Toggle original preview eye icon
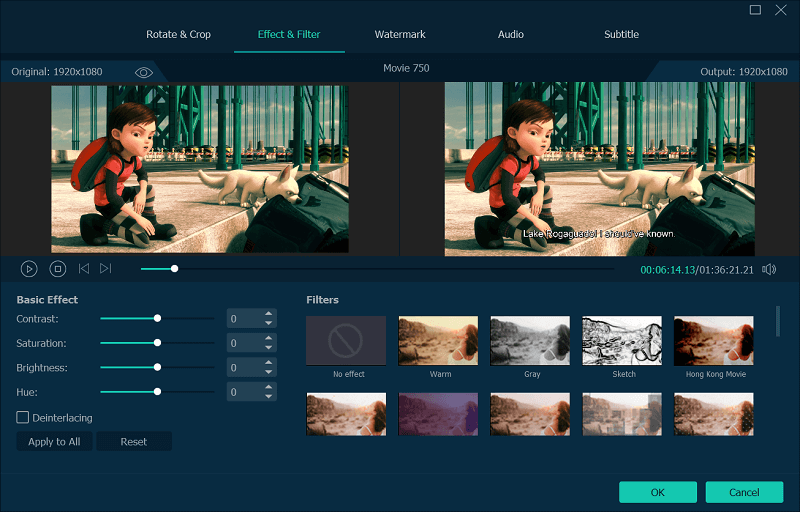Image resolution: width=800 pixels, height=512 pixels. pyautogui.click(x=144, y=72)
